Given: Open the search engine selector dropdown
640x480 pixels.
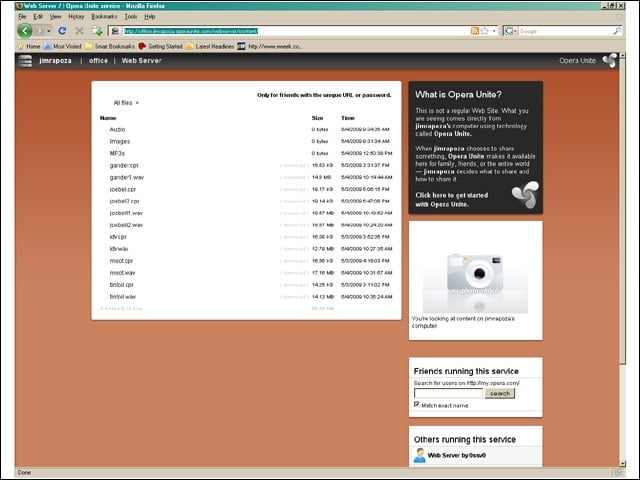Looking at the screenshot, I should click(510, 31).
